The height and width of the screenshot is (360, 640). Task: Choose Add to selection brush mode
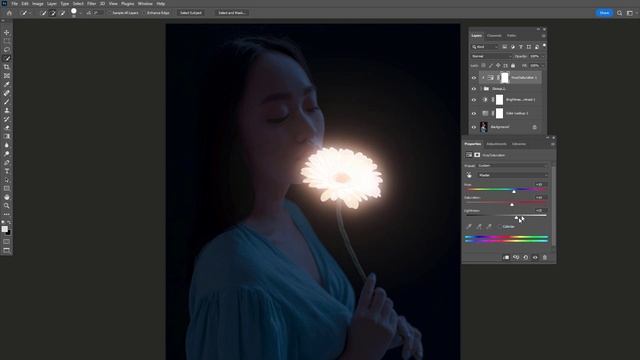click(x=53, y=13)
